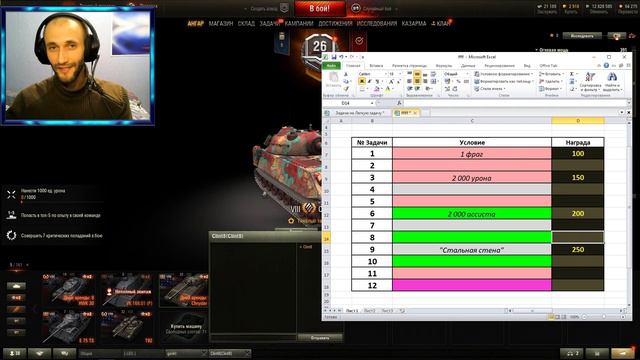Switch to the Excel Вставка ribbon tab
Viewport: 640px width, 360px height.
click(x=376, y=66)
